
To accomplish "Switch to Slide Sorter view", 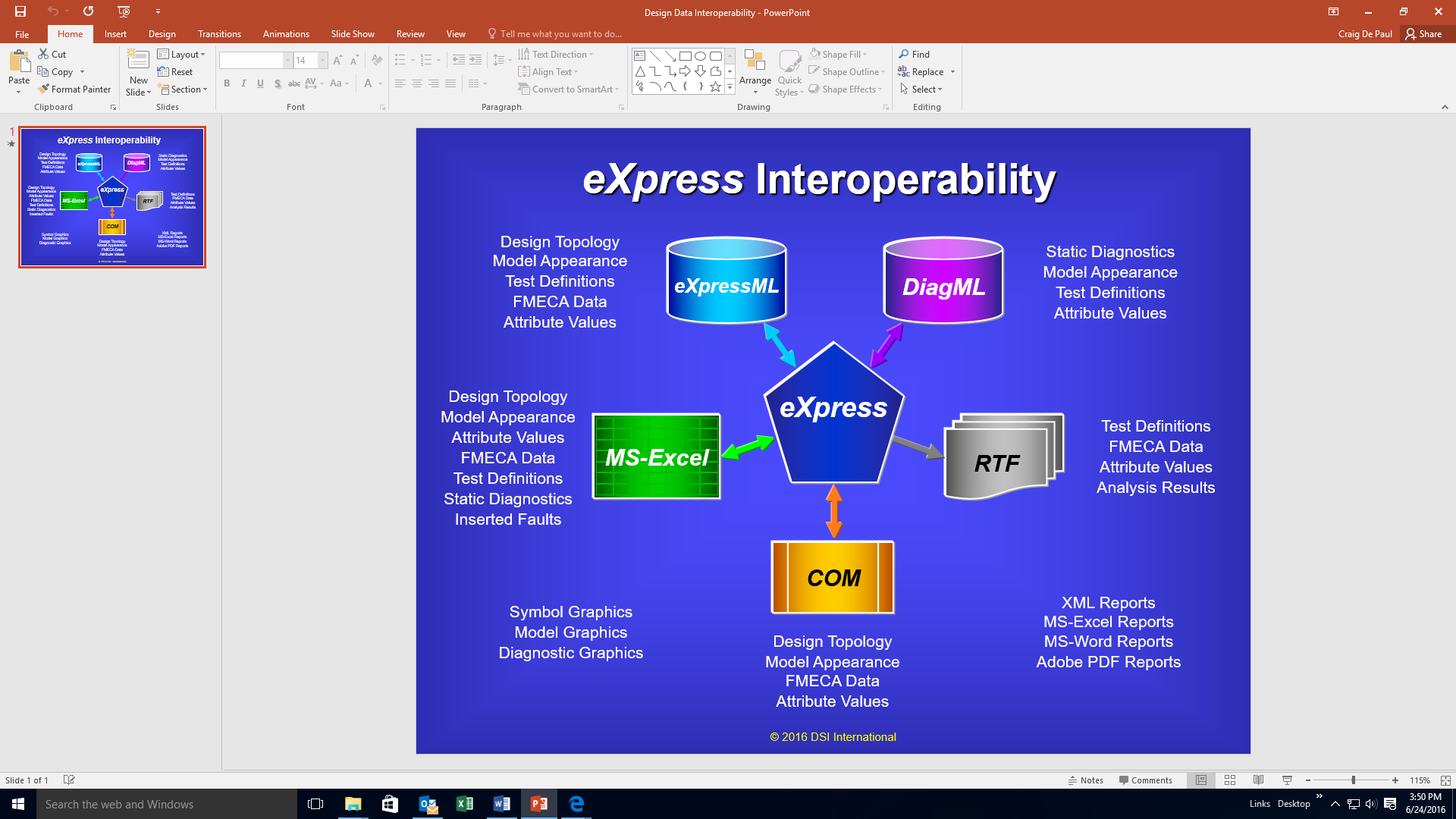I will (1230, 780).
